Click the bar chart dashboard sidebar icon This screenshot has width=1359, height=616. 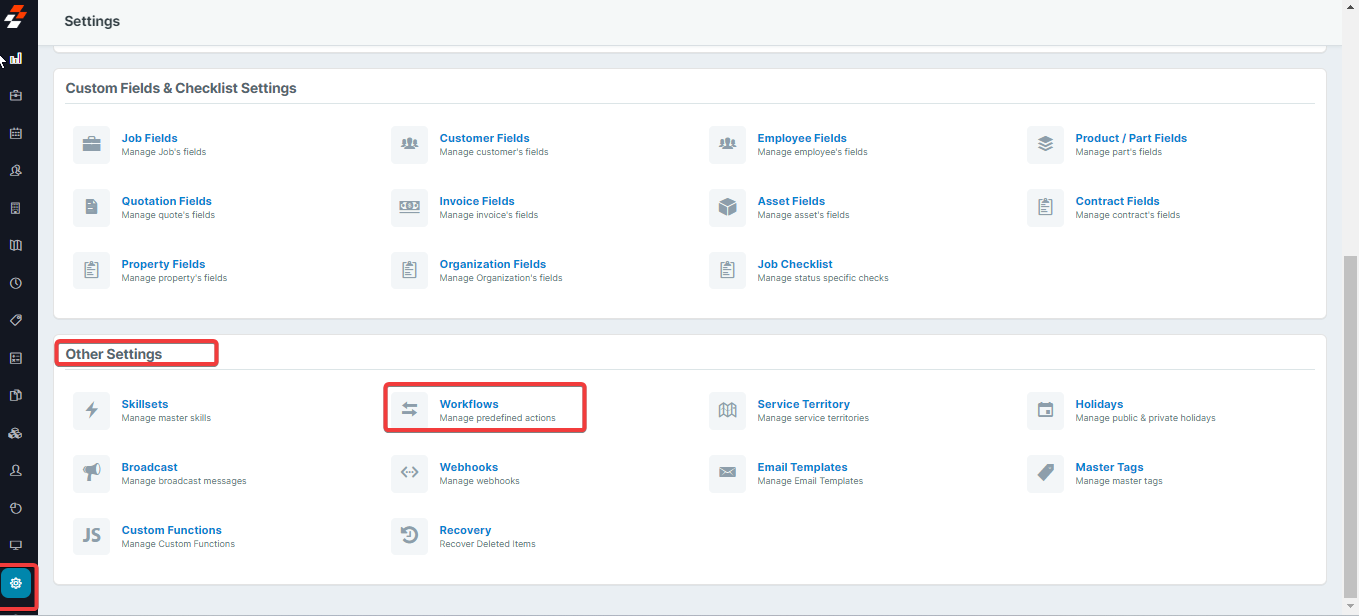[x=16, y=59]
